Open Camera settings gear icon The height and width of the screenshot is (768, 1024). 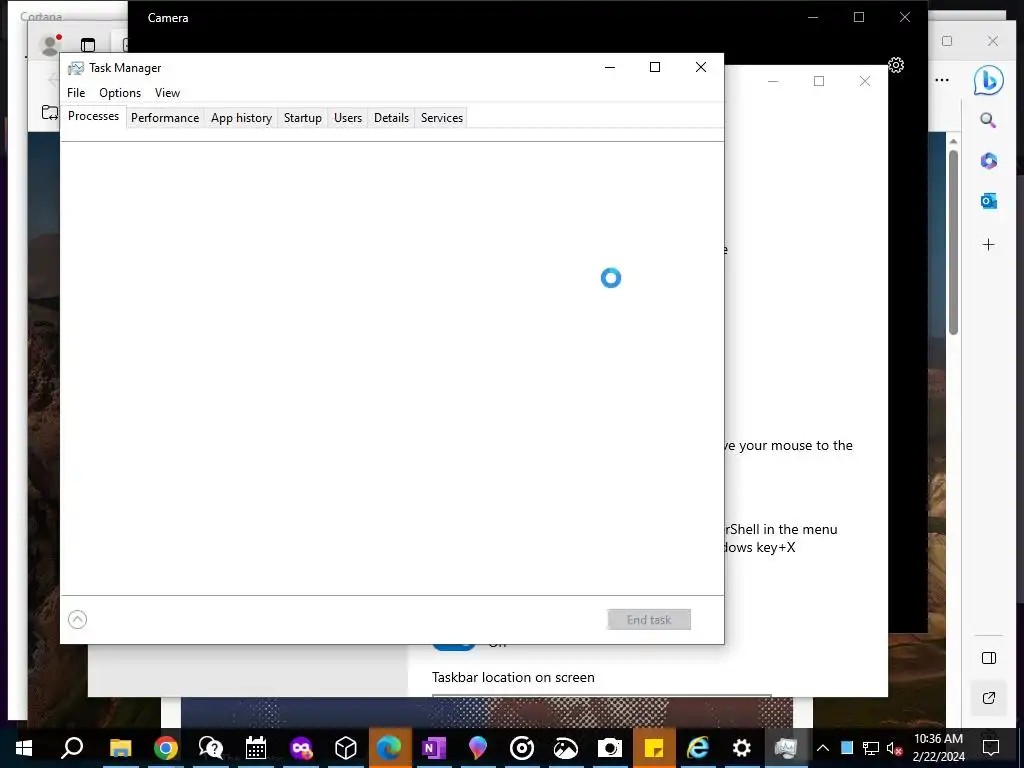coord(896,65)
